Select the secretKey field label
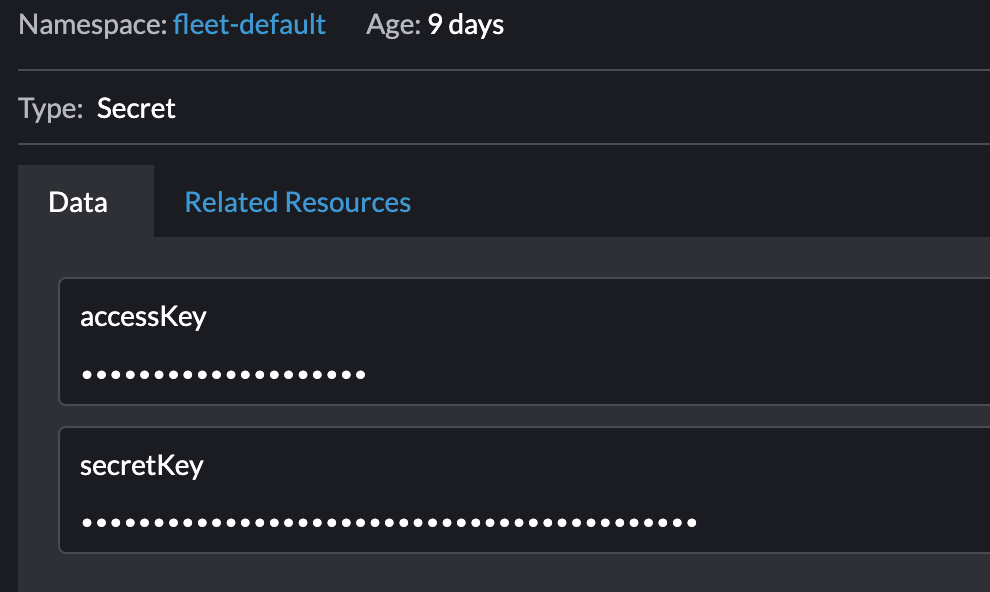990x592 pixels. [x=140, y=463]
